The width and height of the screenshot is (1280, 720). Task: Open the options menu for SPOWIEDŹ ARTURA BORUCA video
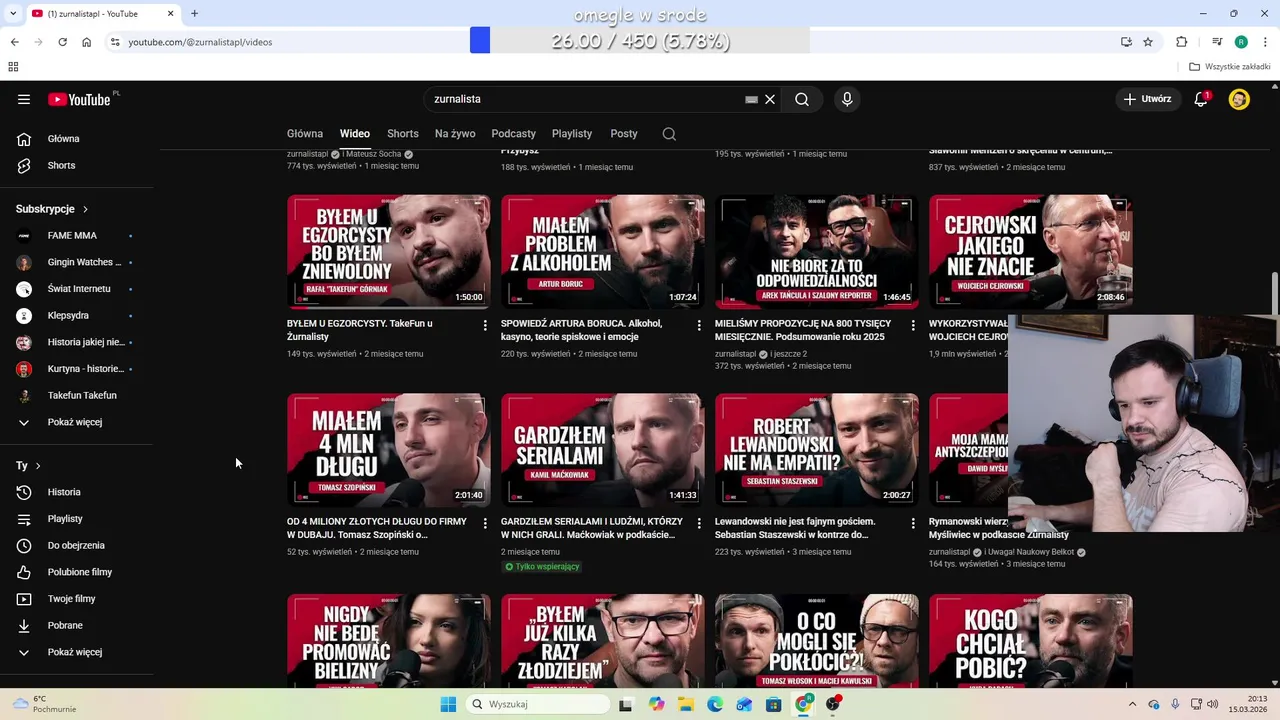[x=699, y=325]
